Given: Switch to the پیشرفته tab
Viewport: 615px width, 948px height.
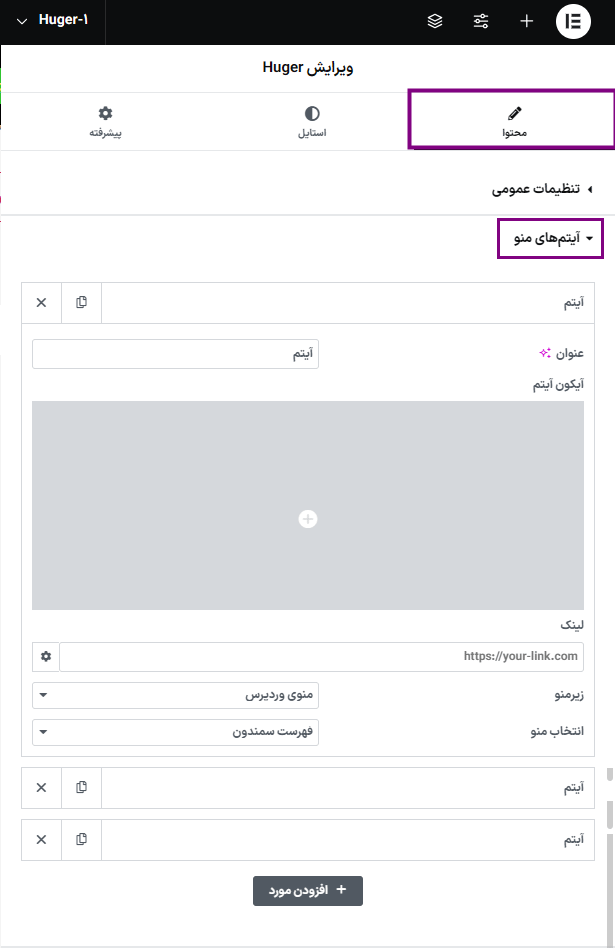Looking at the screenshot, I should tap(105, 121).
